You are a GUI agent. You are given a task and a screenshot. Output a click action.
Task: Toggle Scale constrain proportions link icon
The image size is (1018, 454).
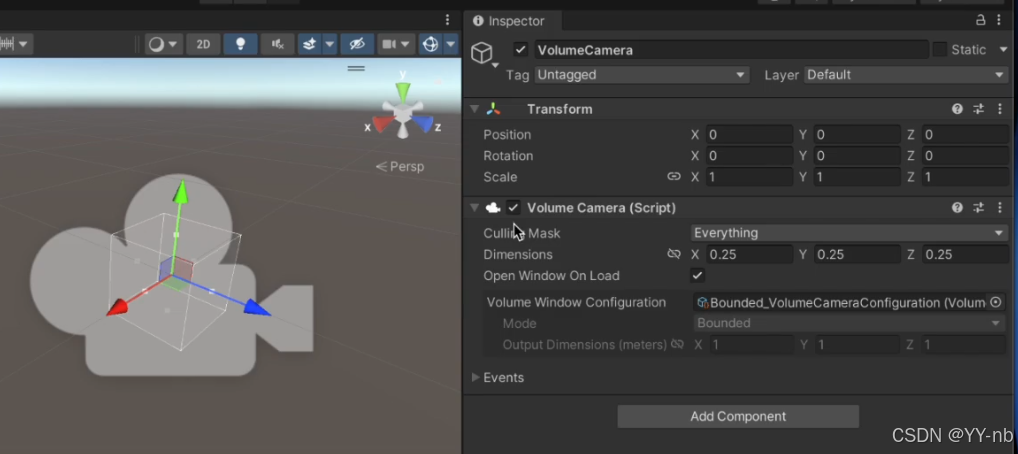(674, 177)
